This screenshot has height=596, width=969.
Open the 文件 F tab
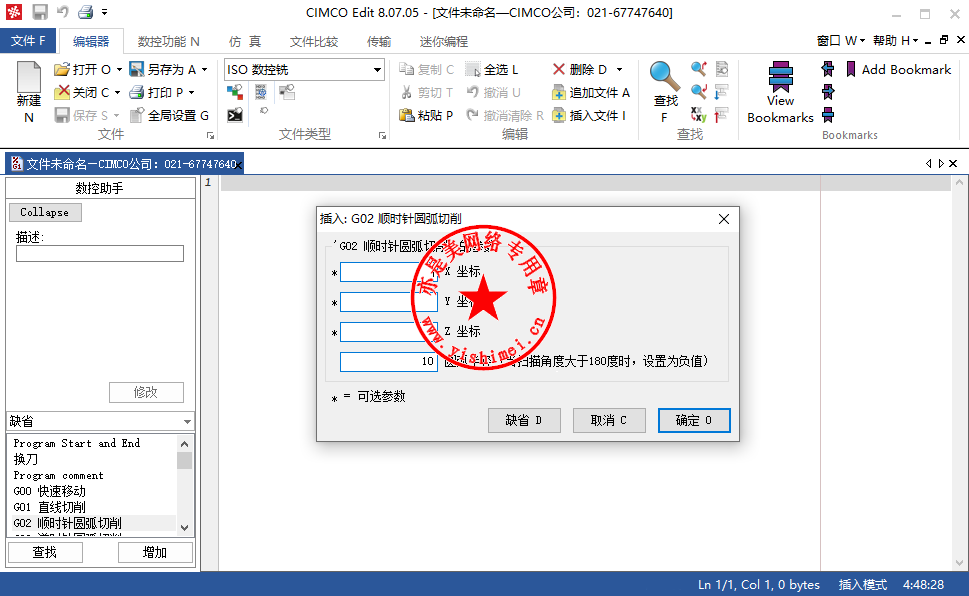(x=28, y=41)
